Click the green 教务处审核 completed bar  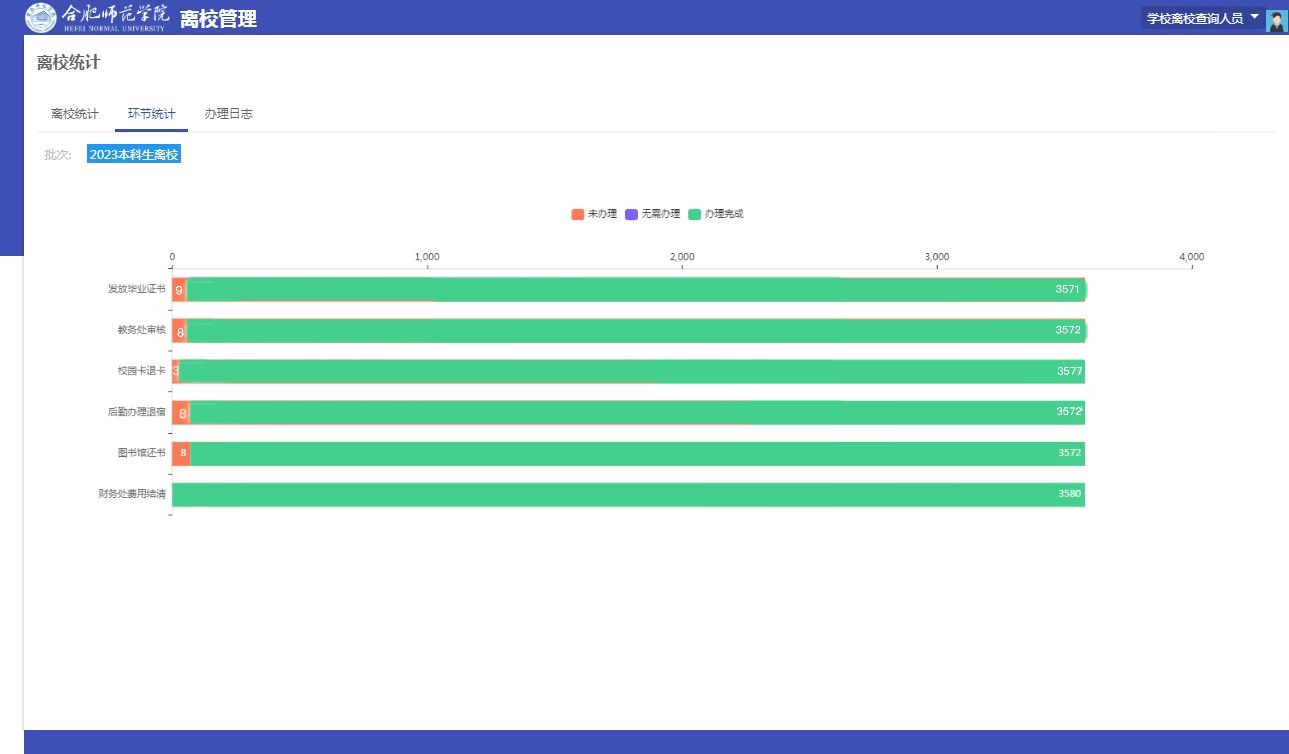[630, 331]
